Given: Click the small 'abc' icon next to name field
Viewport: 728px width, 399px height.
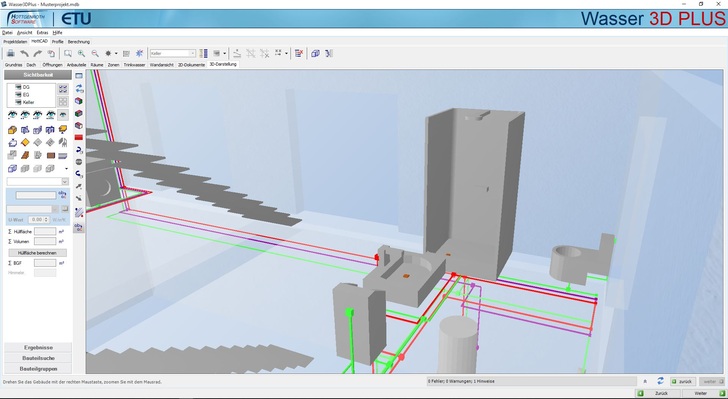Looking at the screenshot, I should tap(62, 195).
